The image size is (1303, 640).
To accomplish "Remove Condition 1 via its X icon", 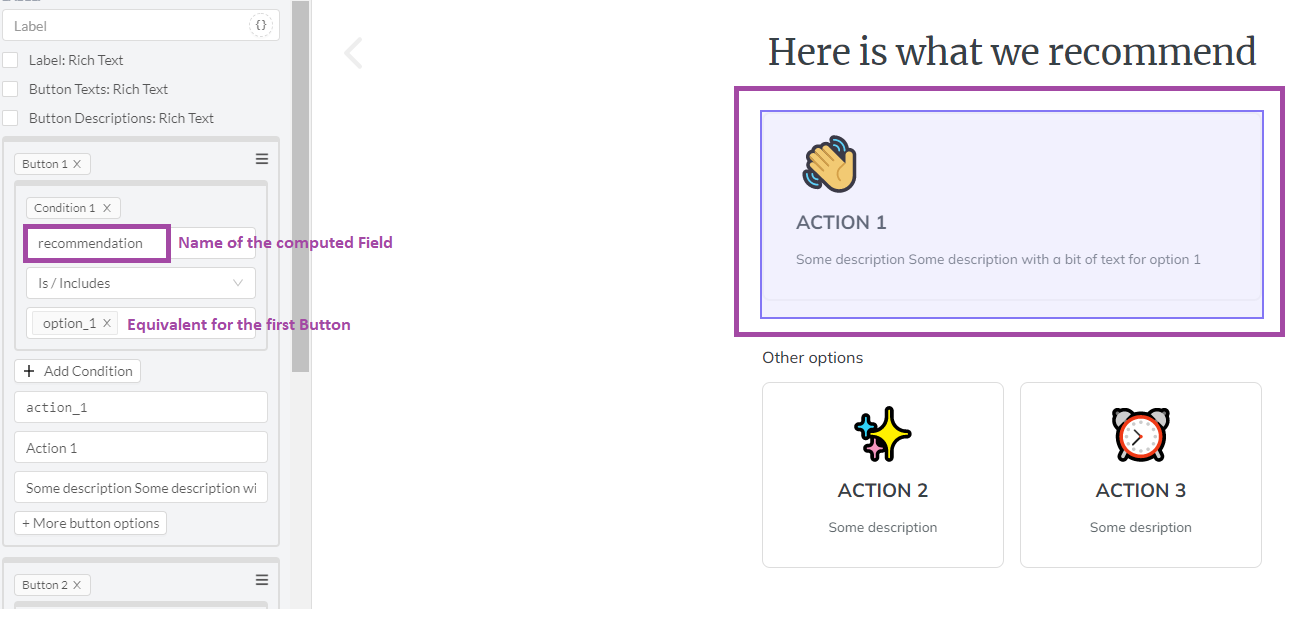I will coord(107,208).
